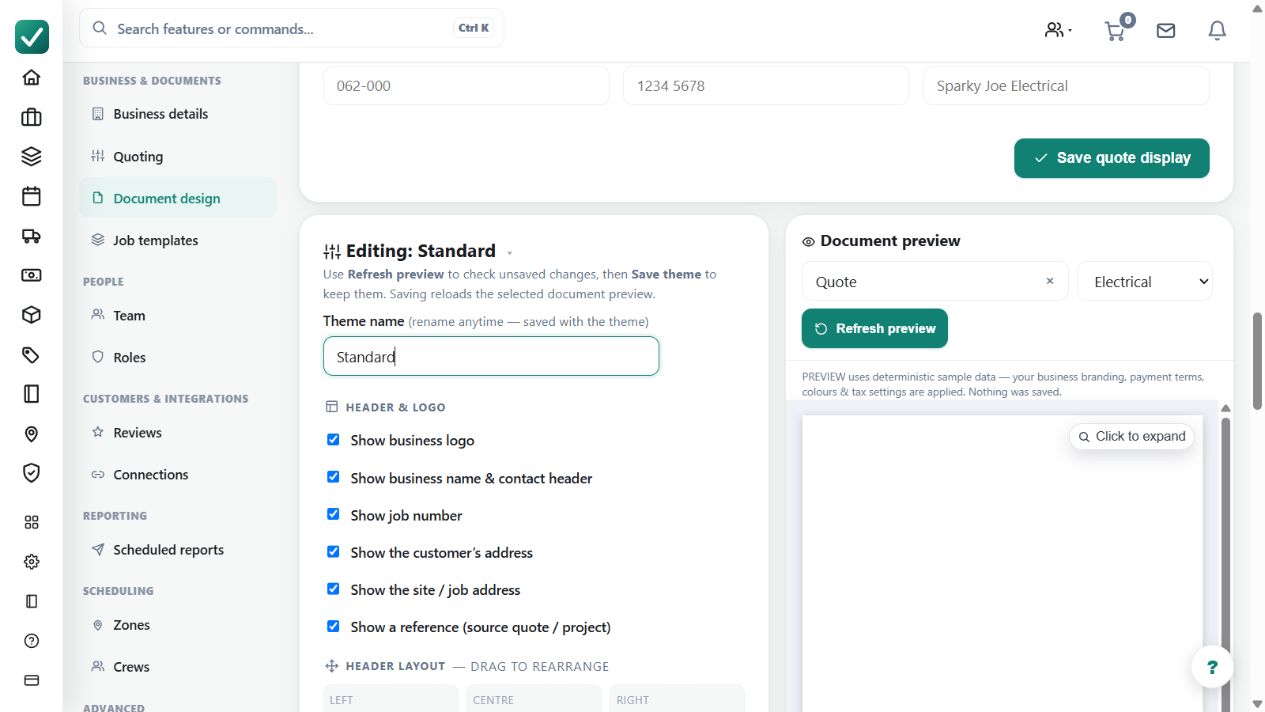
Task: Open the Electrical trade dropdown
Action: 1144,282
